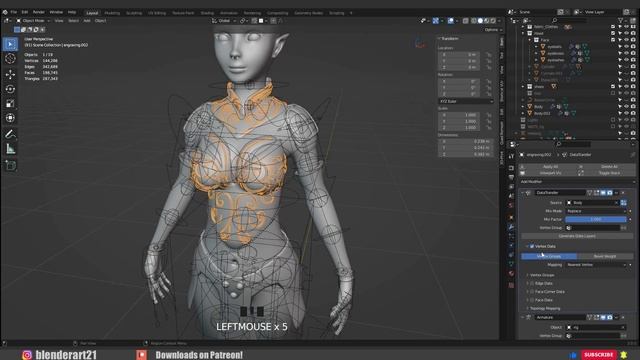Screen dimensions: 640x360
Task: Open the XYZ Euler rotation mode dropdown
Action: coord(465,101)
